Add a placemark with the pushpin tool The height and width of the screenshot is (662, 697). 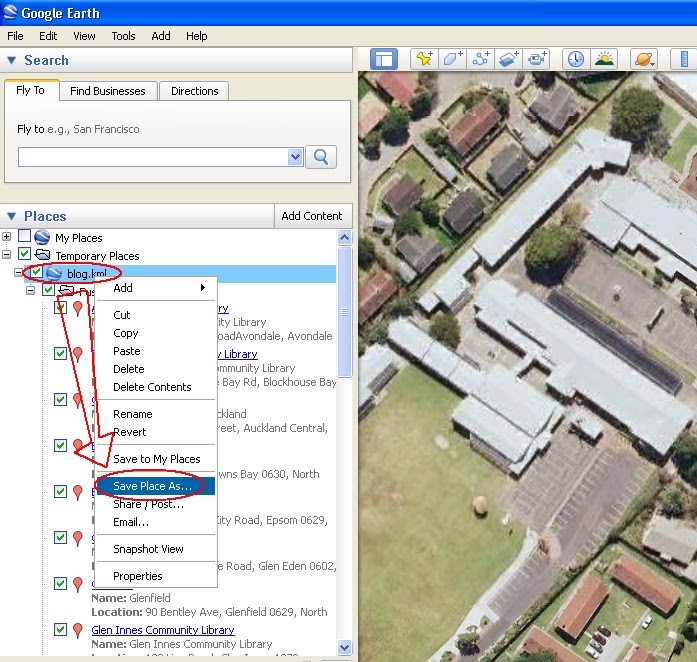click(424, 59)
